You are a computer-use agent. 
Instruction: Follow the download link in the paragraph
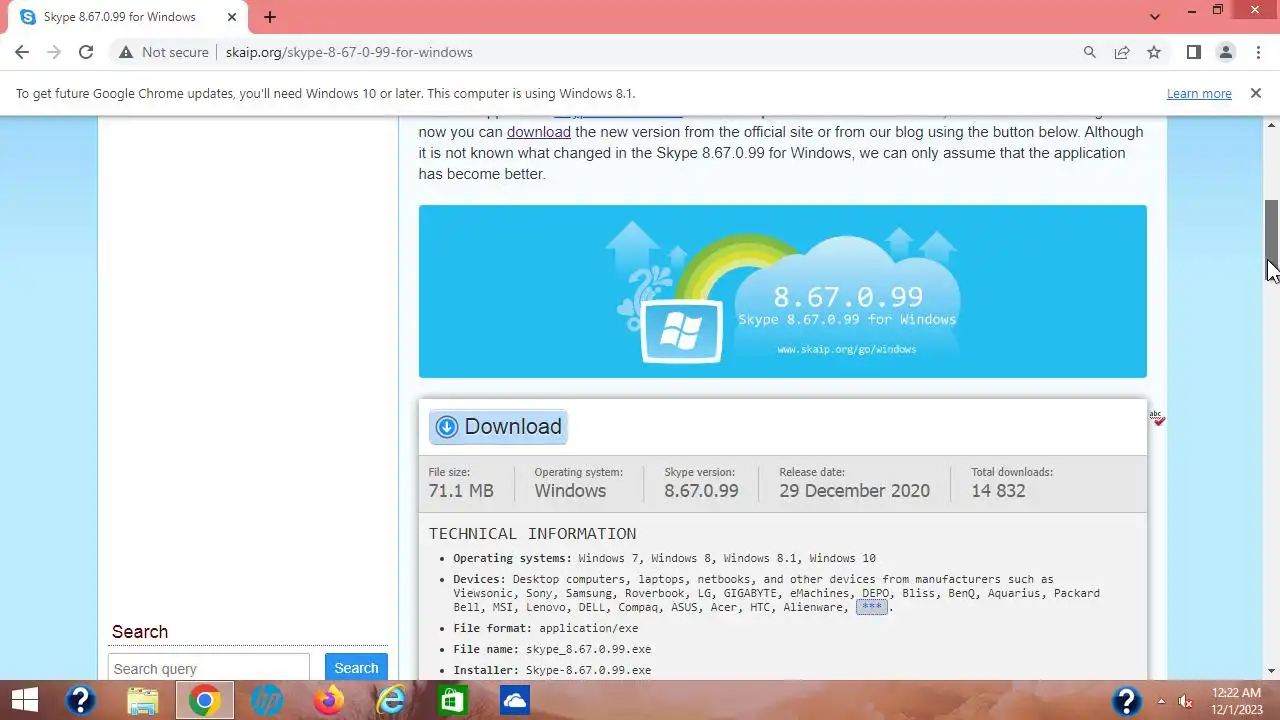coord(539,132)
